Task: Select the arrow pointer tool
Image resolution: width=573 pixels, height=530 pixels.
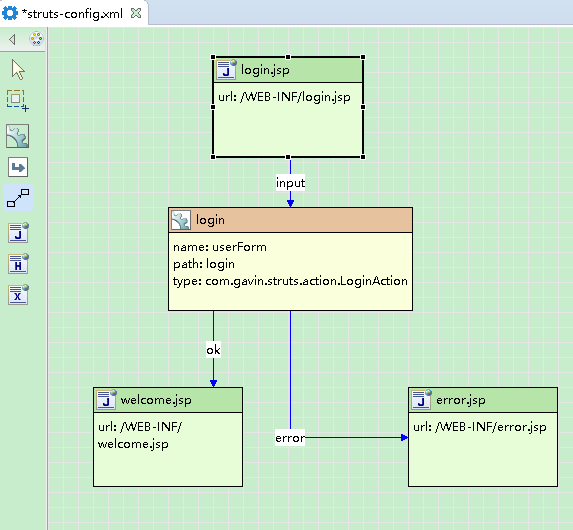Action: [x=18, y=69]
